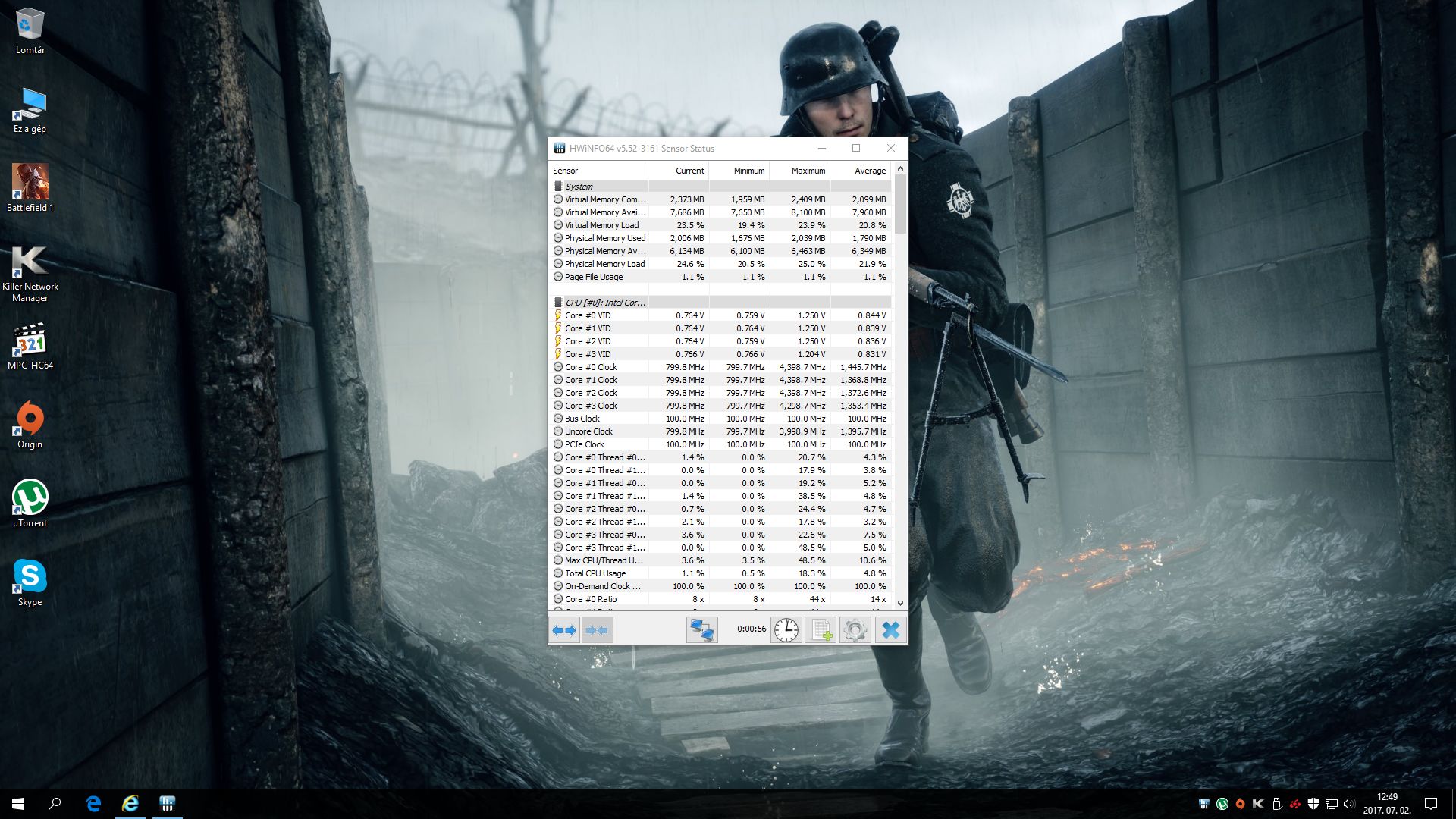Viewport: 1456px width, 819px height.
Task: Click the reset clock timer icon
Action: tap(786, 630)
